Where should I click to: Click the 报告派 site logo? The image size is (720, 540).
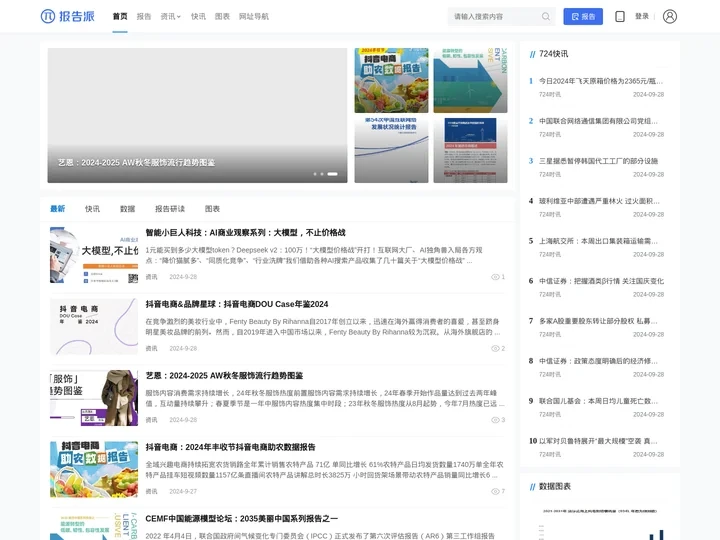point(68,16)
